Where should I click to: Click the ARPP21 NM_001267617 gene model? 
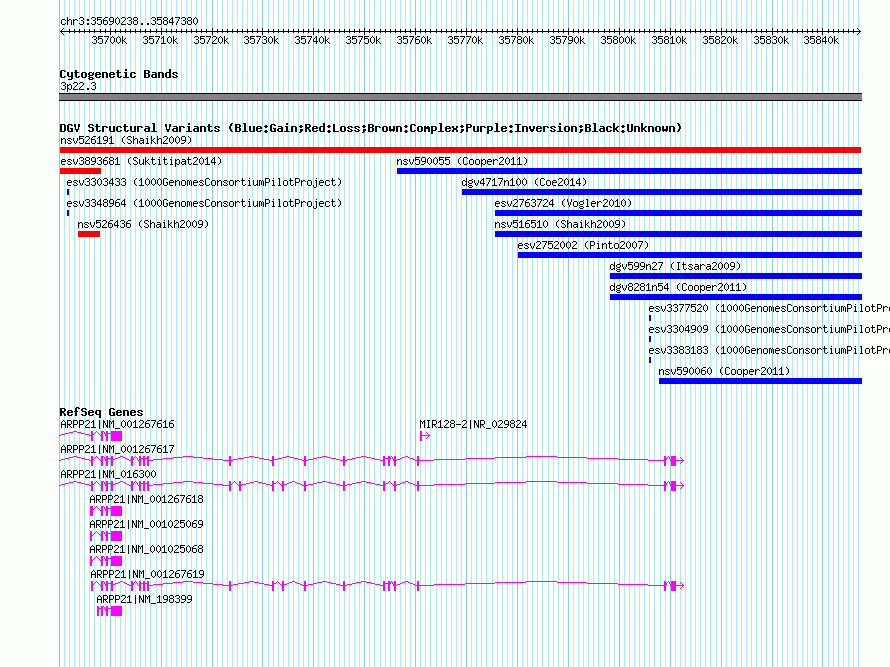click(372, 460)
